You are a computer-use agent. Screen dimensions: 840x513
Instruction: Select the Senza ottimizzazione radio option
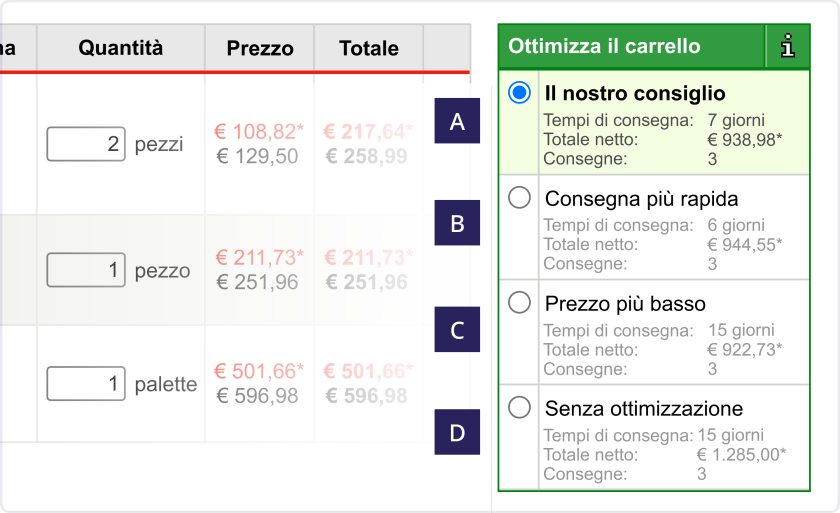(519, 408)
